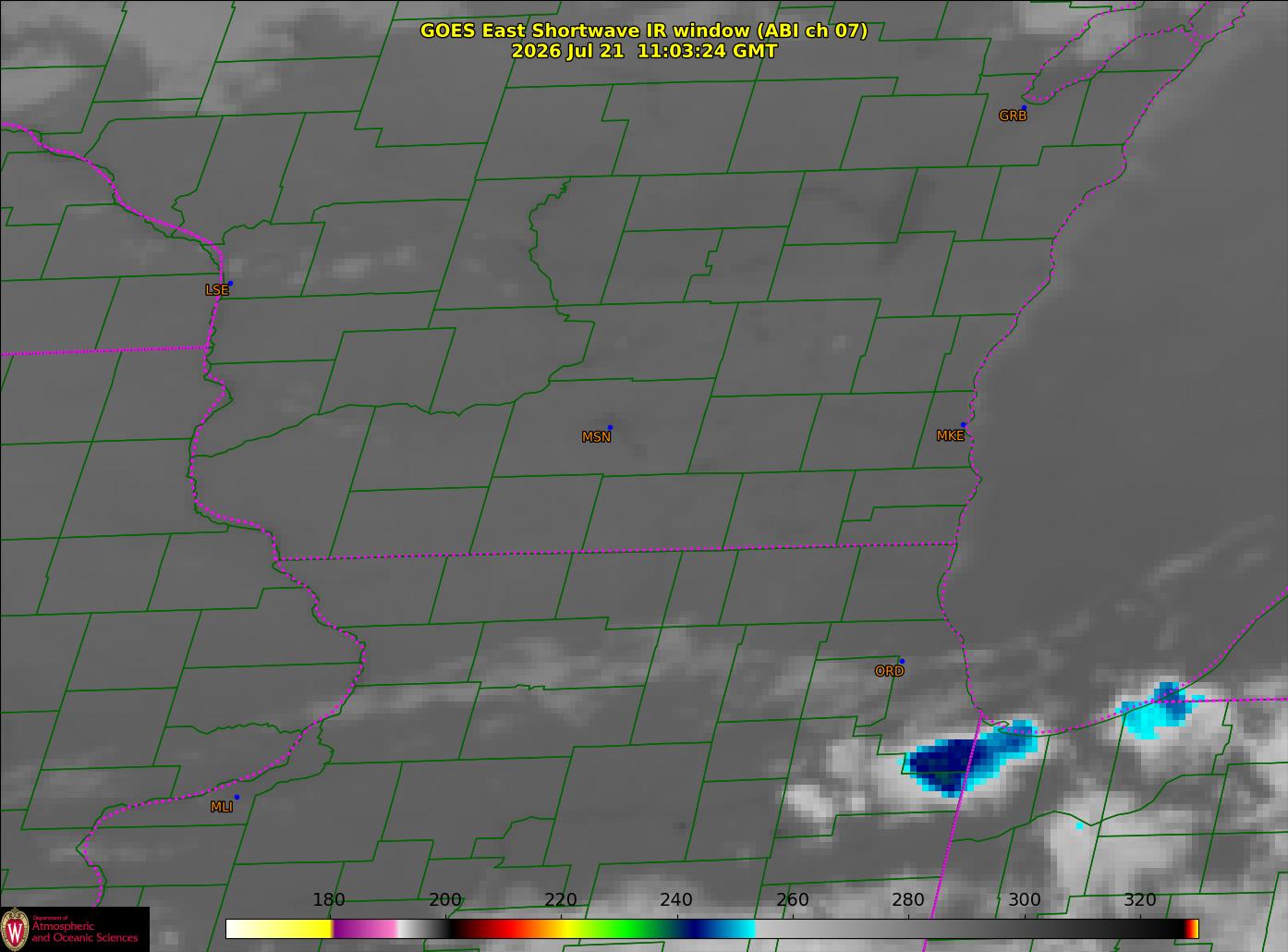Click the dark blue cold cloud top

942,765
